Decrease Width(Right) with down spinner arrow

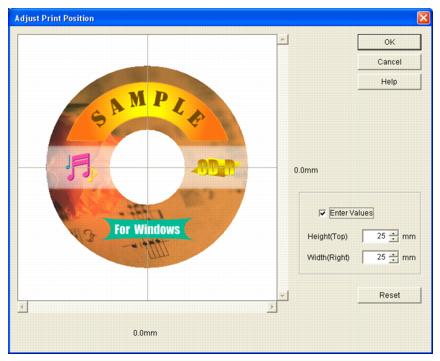coord(394,260)
